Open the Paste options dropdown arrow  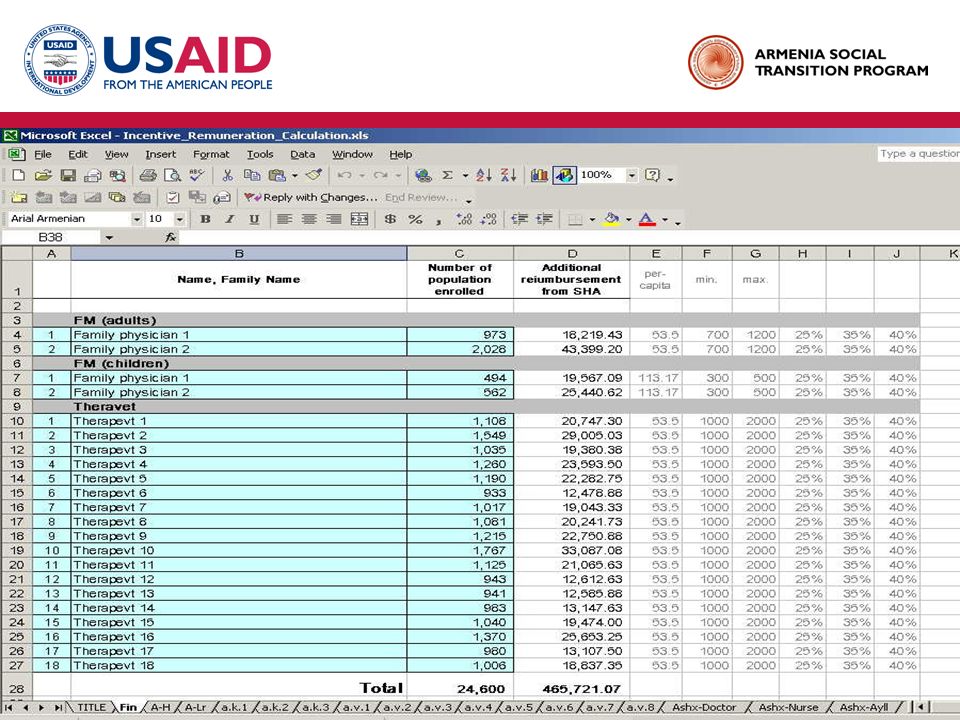(x=294, y=176)
